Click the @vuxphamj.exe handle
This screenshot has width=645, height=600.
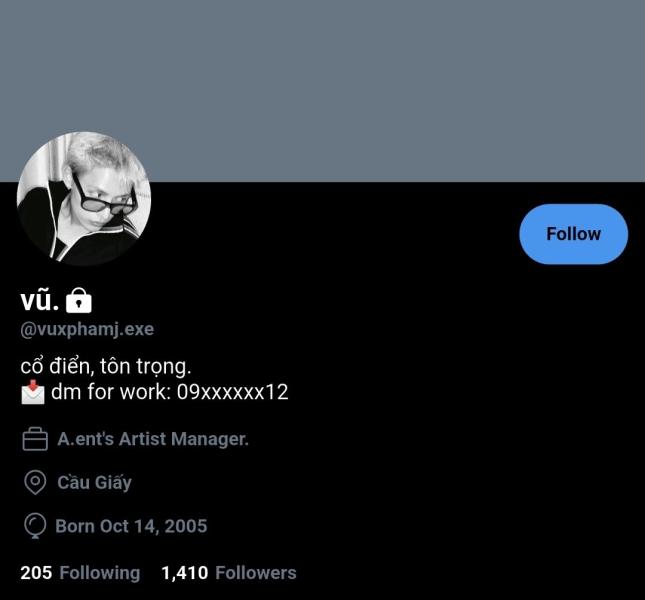(x=87, y=329)
